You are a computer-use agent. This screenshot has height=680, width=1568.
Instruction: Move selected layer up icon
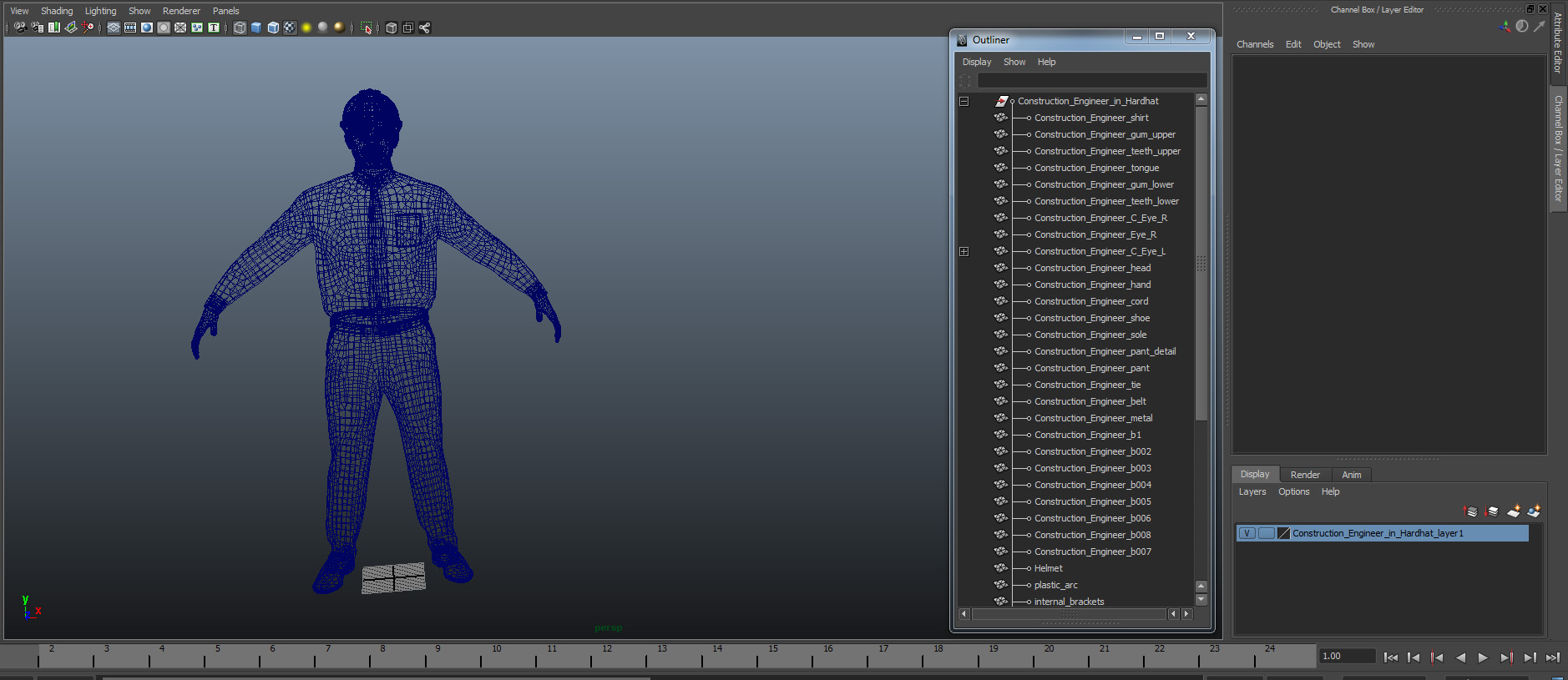pyautogui.click(x=1471, y=511)
